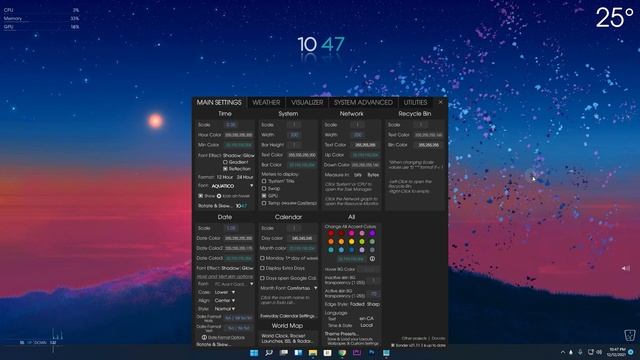Click the Other projects link
Image resolution: width=640 pixels, height=360 pixels.
tap(414, 338)
